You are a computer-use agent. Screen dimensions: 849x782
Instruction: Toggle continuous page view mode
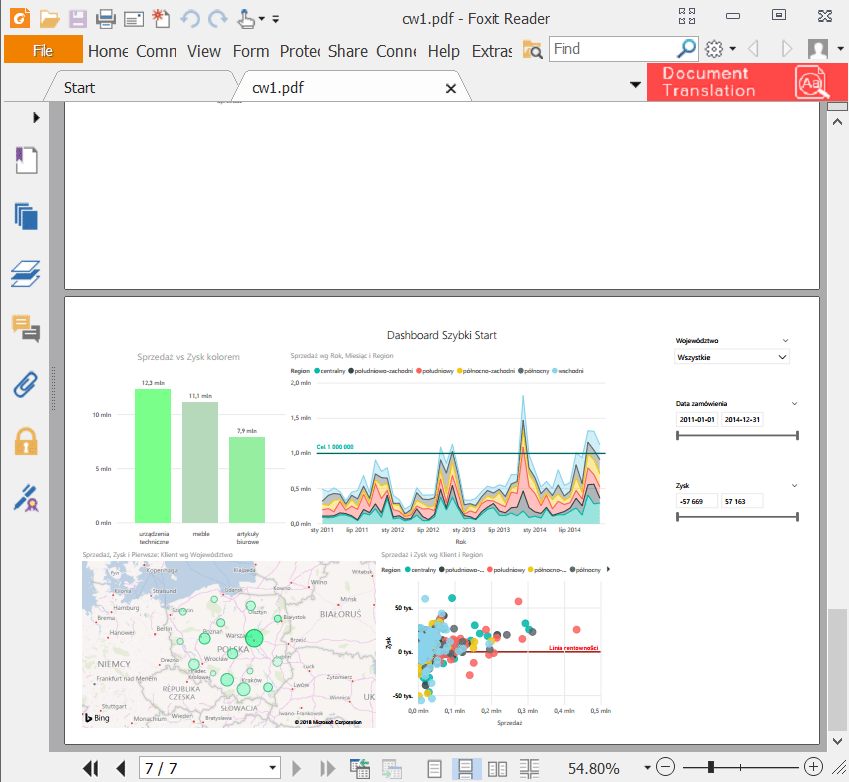[x=465, y=768]
